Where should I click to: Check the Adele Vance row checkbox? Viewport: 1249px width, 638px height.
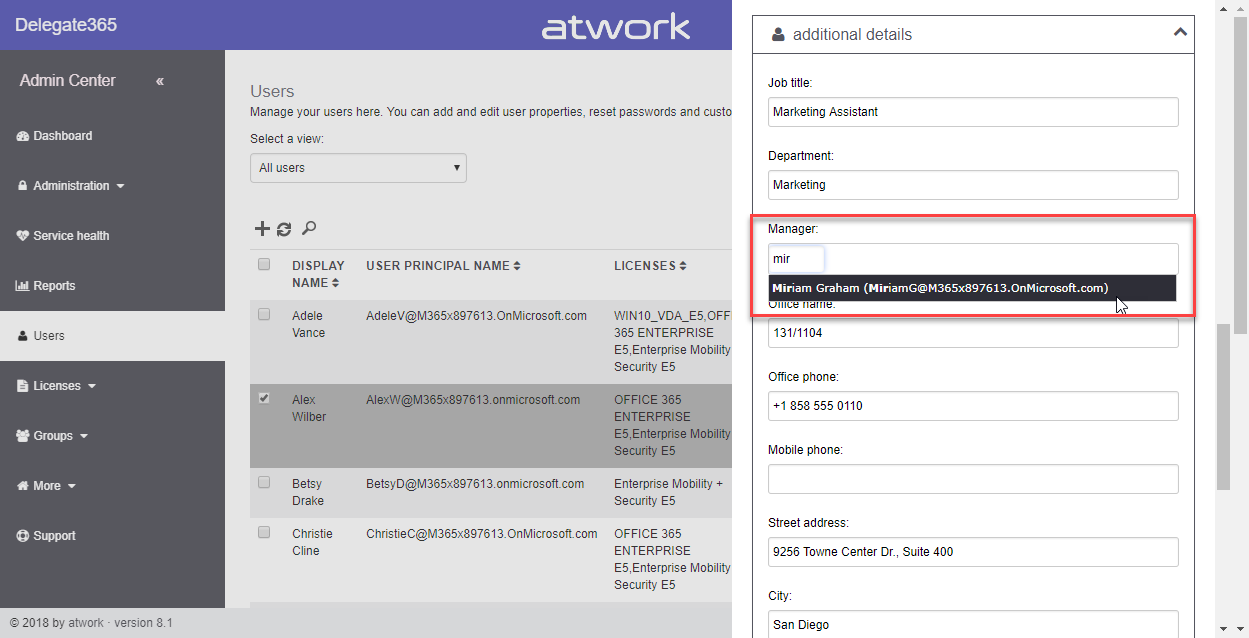click(264, 314)
